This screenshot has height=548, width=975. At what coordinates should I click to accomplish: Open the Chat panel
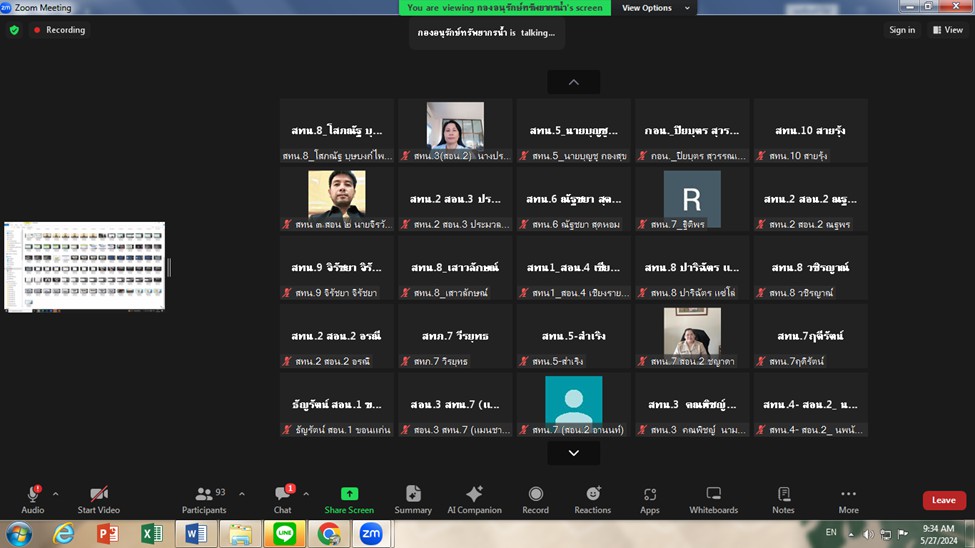click(x=283, y=499)
